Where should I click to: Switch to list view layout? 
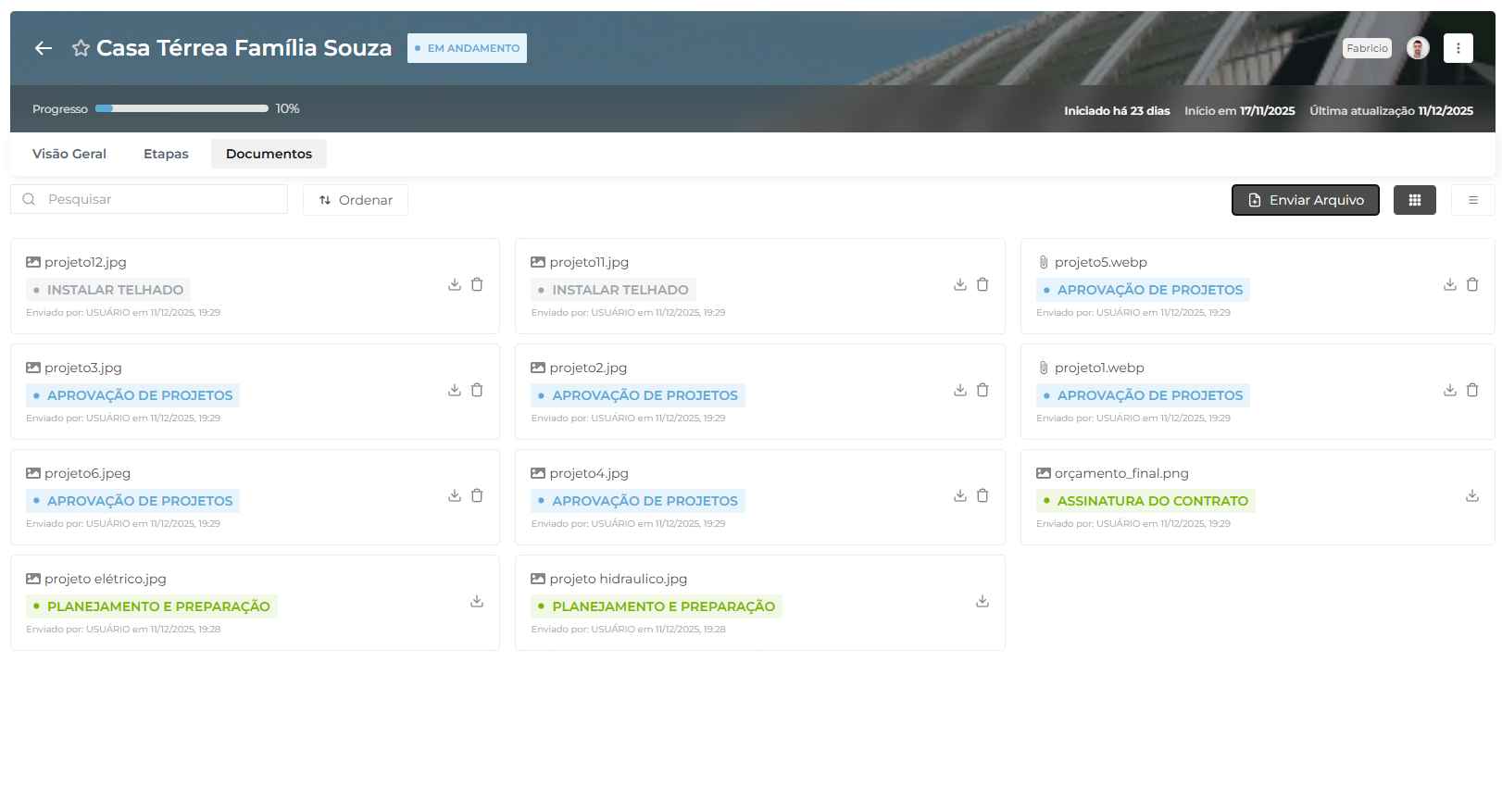tap(1472, 200)
